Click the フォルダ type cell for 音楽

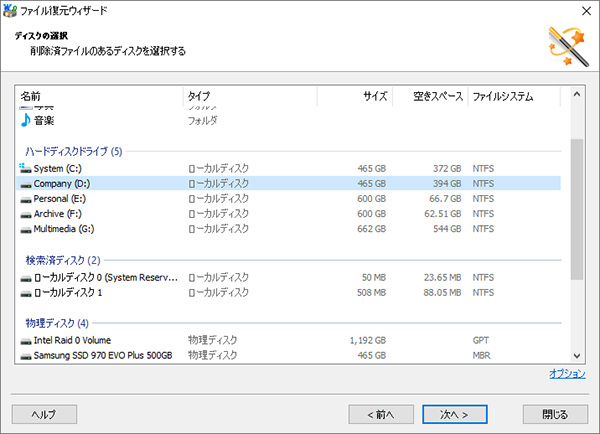202,121
